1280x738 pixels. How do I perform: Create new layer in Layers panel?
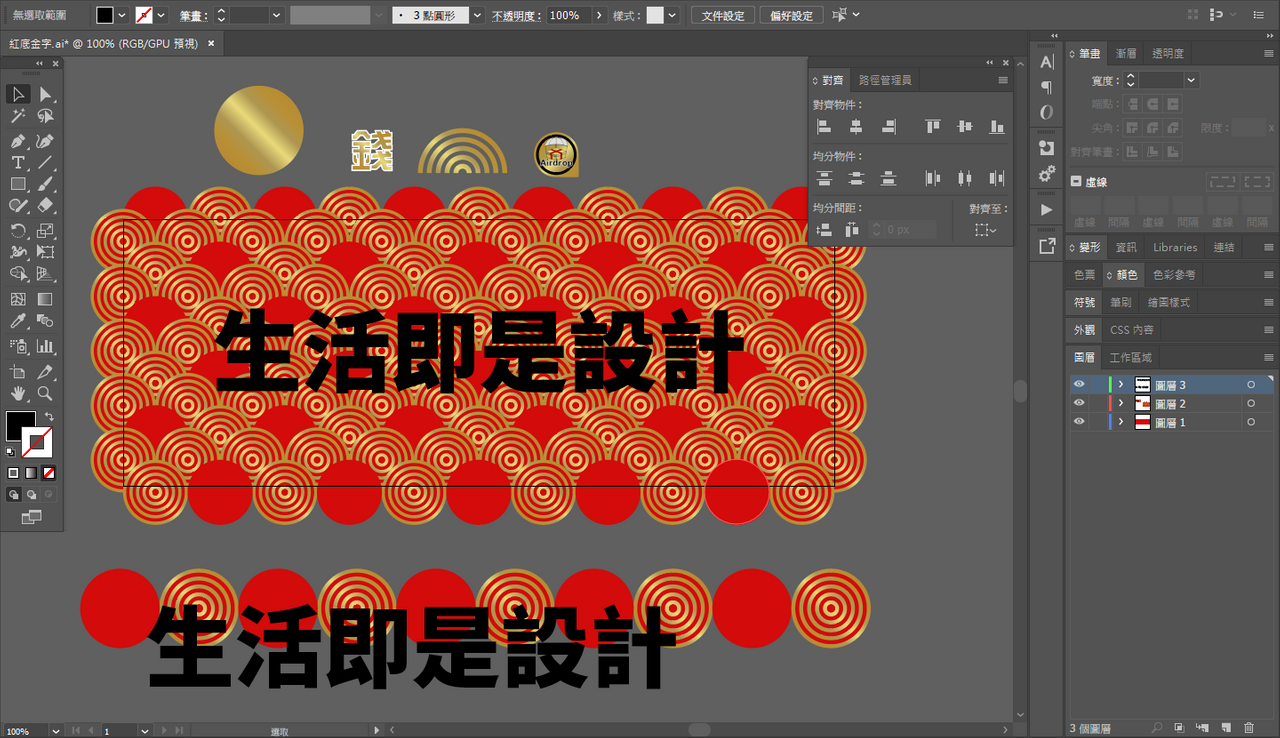click(x=1227, y=728)
